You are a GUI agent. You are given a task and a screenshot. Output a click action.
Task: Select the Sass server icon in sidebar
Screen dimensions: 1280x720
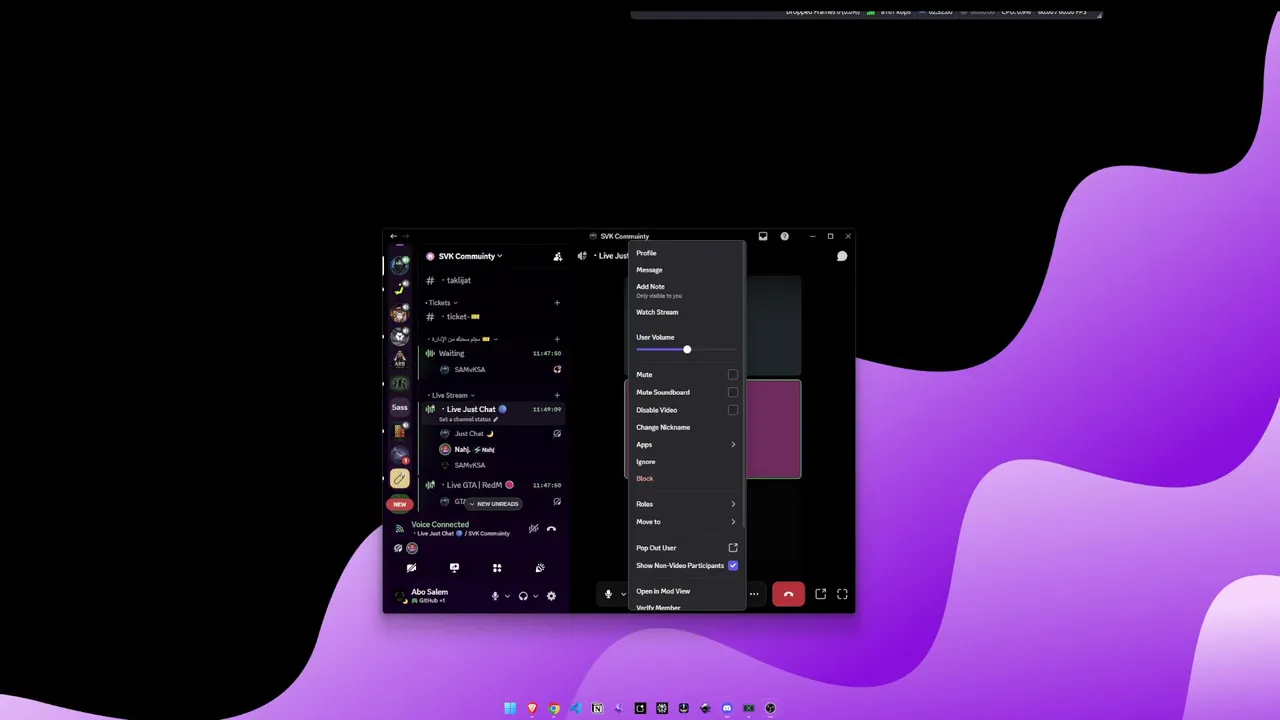(x=400, y=407)
